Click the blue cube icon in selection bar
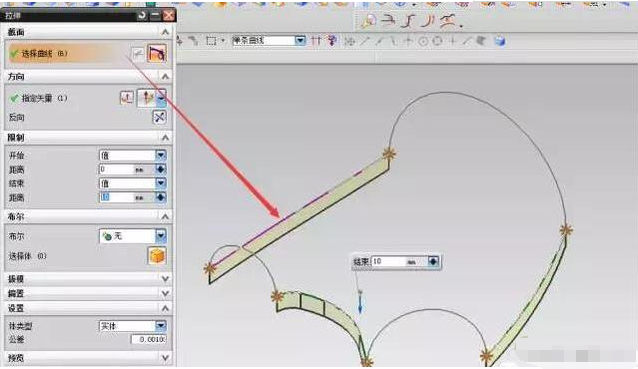The height and width of the screenshot is (369, 638). click(x=500, y=41)
